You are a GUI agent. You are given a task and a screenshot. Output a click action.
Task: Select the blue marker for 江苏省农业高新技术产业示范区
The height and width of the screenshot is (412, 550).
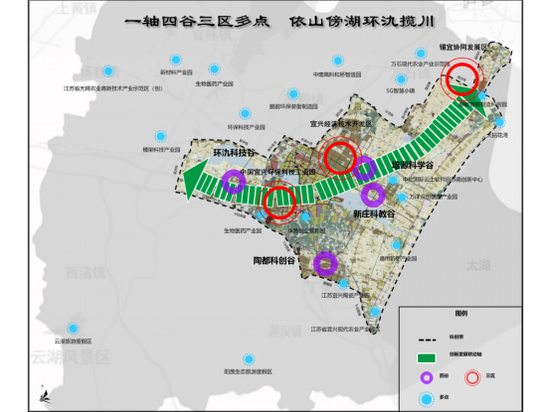(x=109, y=71)
